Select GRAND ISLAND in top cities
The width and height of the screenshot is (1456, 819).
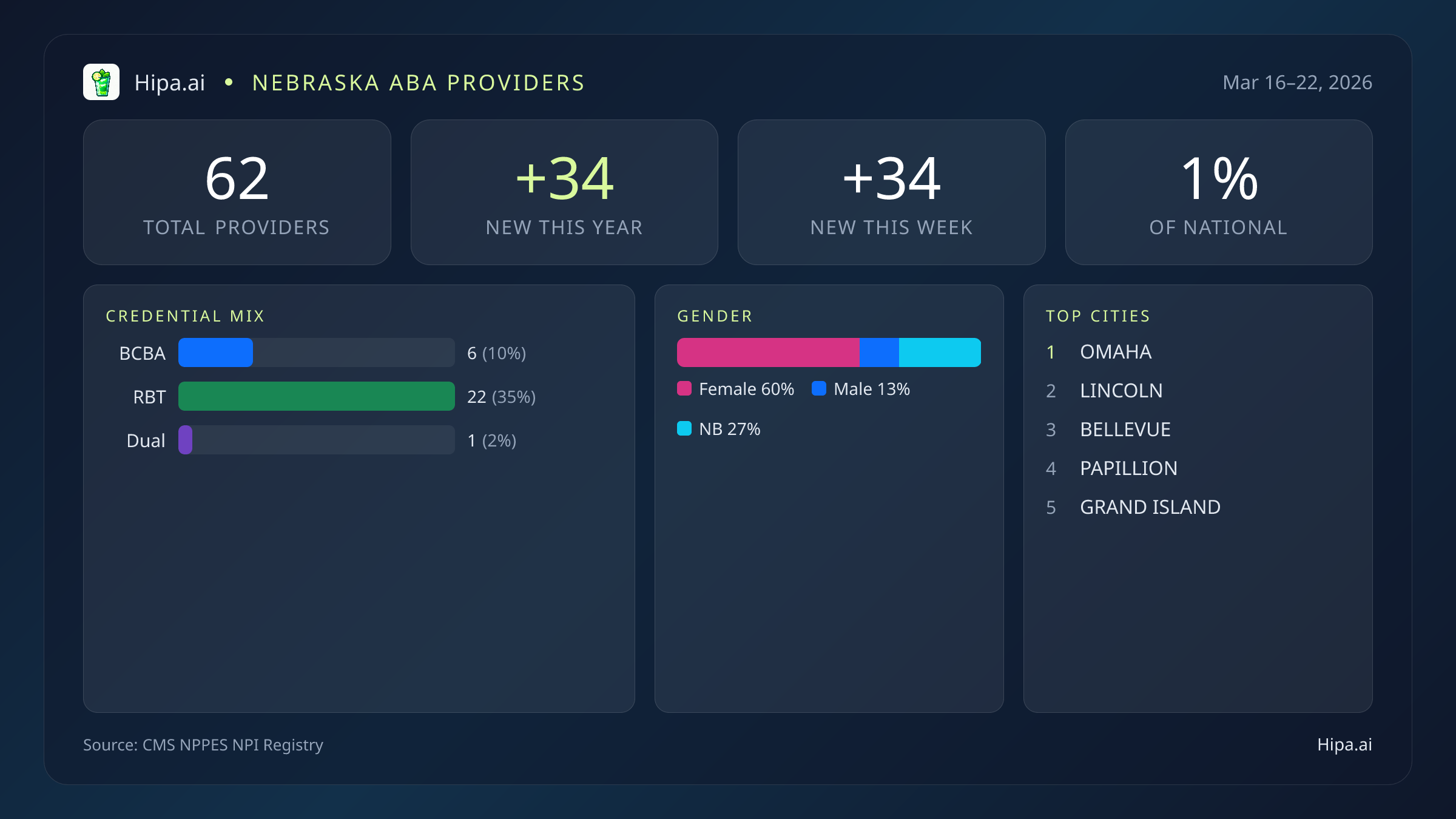click(1150, 507)
